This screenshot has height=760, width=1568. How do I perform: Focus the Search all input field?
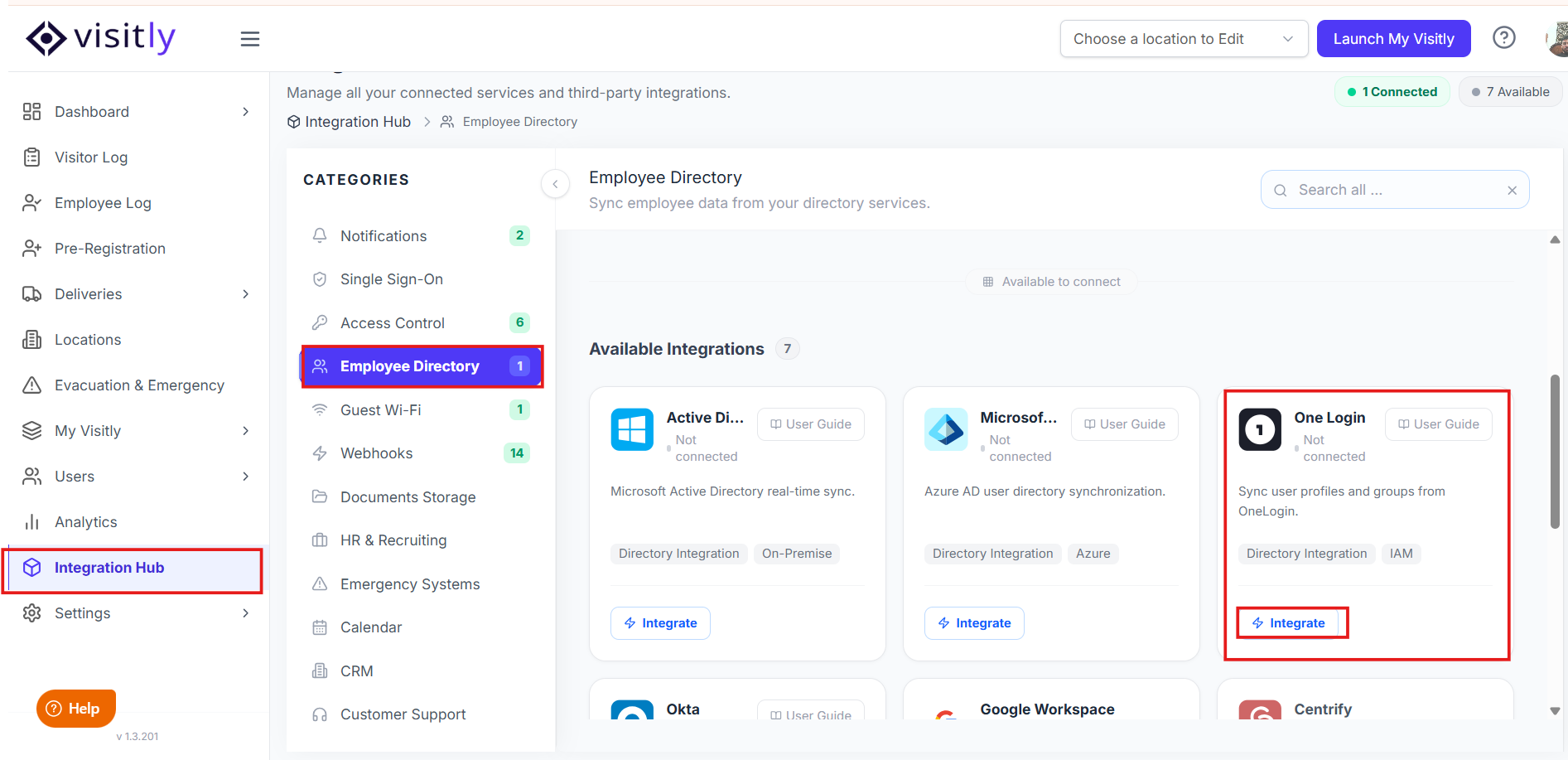1394,191
